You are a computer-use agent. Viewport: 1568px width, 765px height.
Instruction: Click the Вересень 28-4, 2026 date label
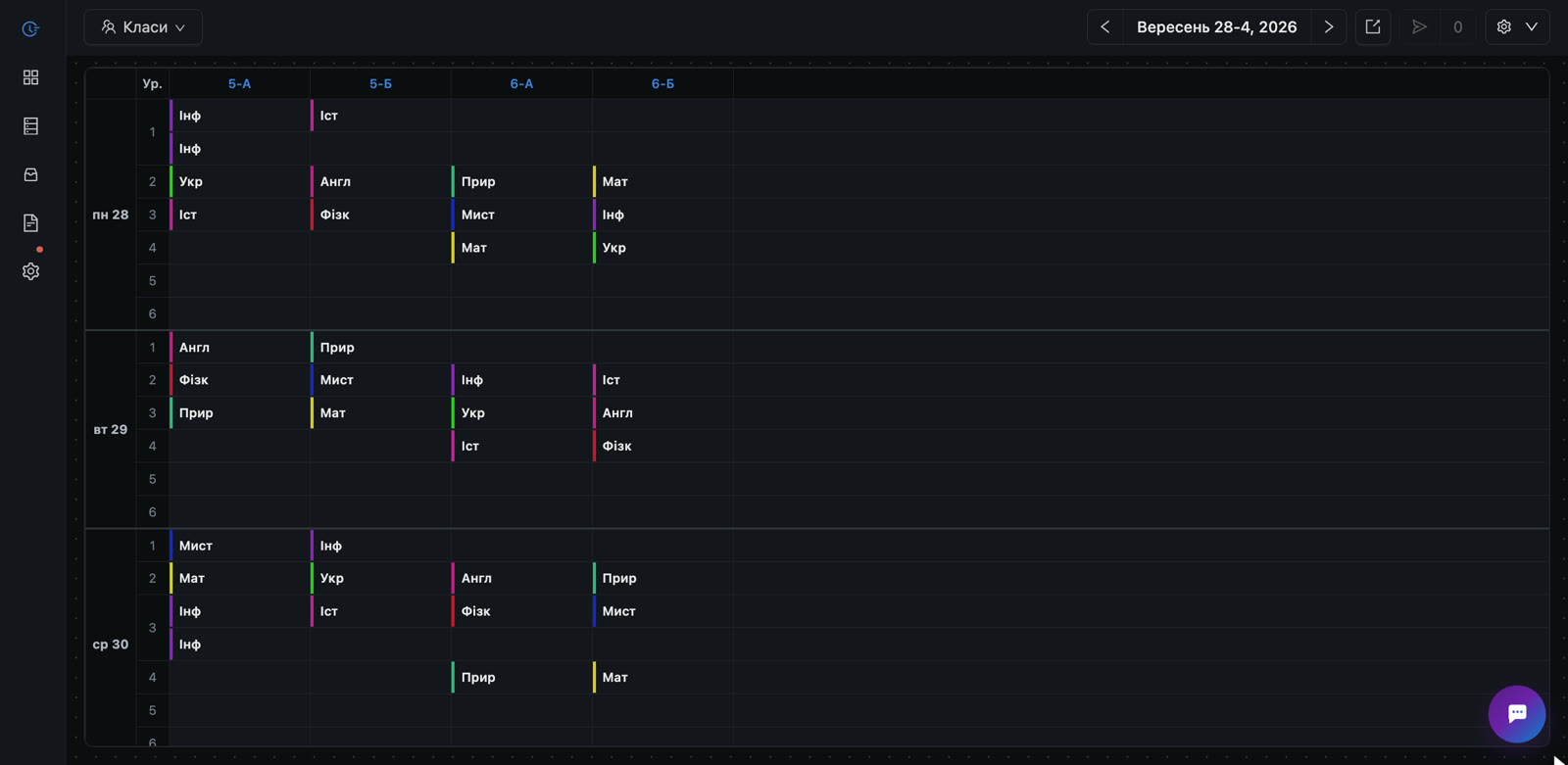tap(1216, 27)
